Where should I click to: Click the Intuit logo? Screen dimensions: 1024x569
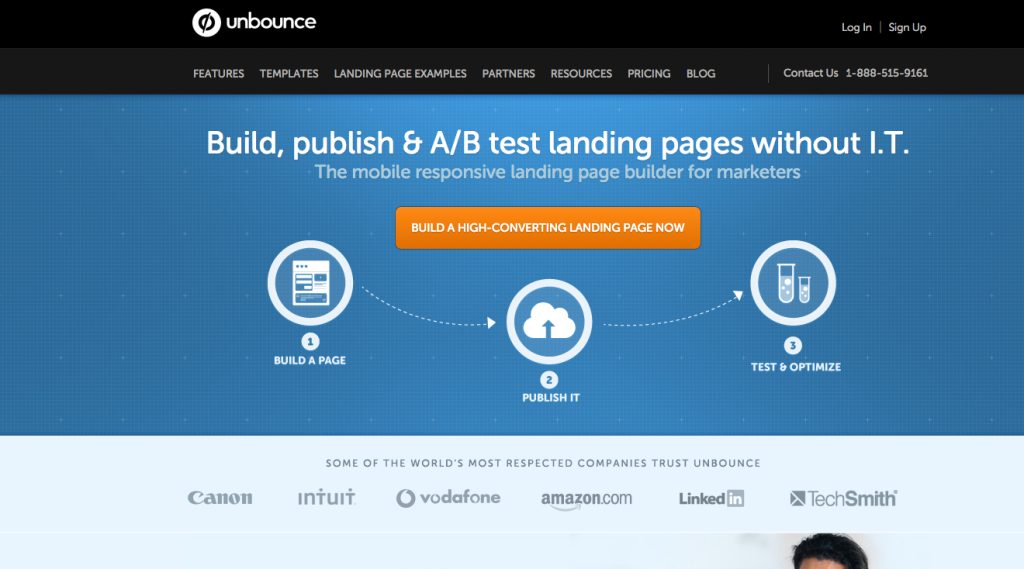[x=327, y=497]
